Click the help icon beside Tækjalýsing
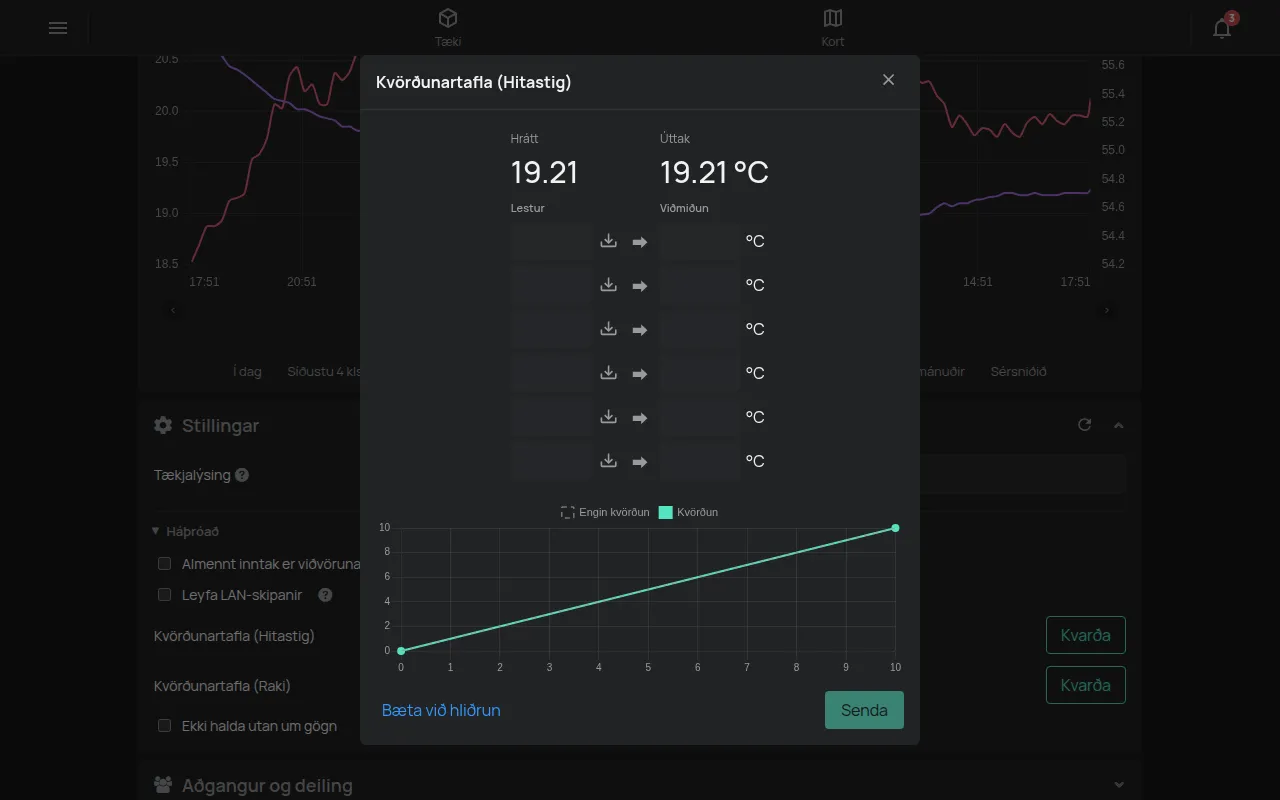Screen dimensions: 1280x800 [x=242, y=475]
